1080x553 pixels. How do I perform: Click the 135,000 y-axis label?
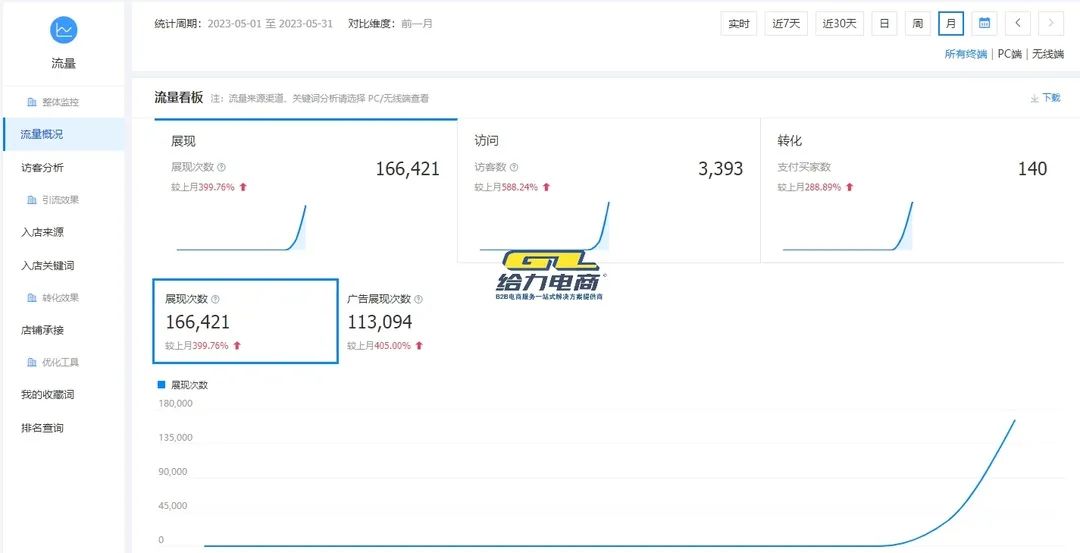point(176,437)
